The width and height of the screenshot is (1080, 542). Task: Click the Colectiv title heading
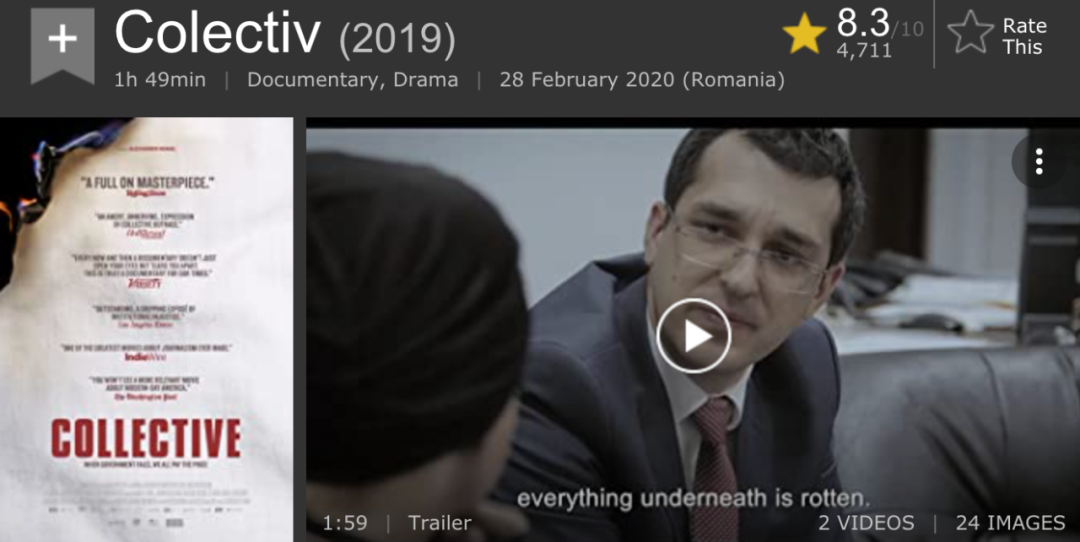pyautogui.click(x=218, y=33)
